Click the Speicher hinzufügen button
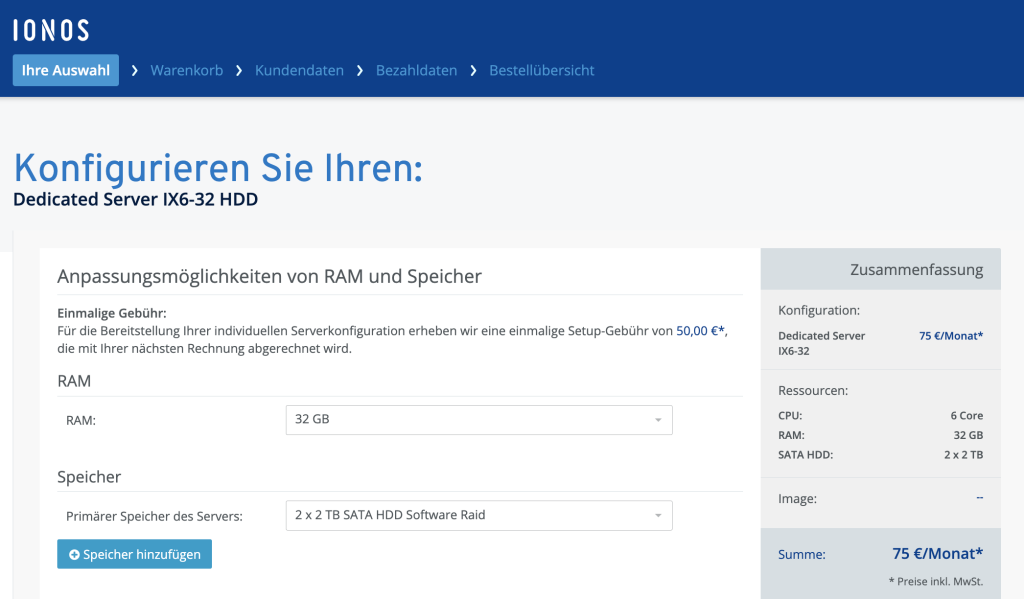The image size is (1024, 599). 134,553
